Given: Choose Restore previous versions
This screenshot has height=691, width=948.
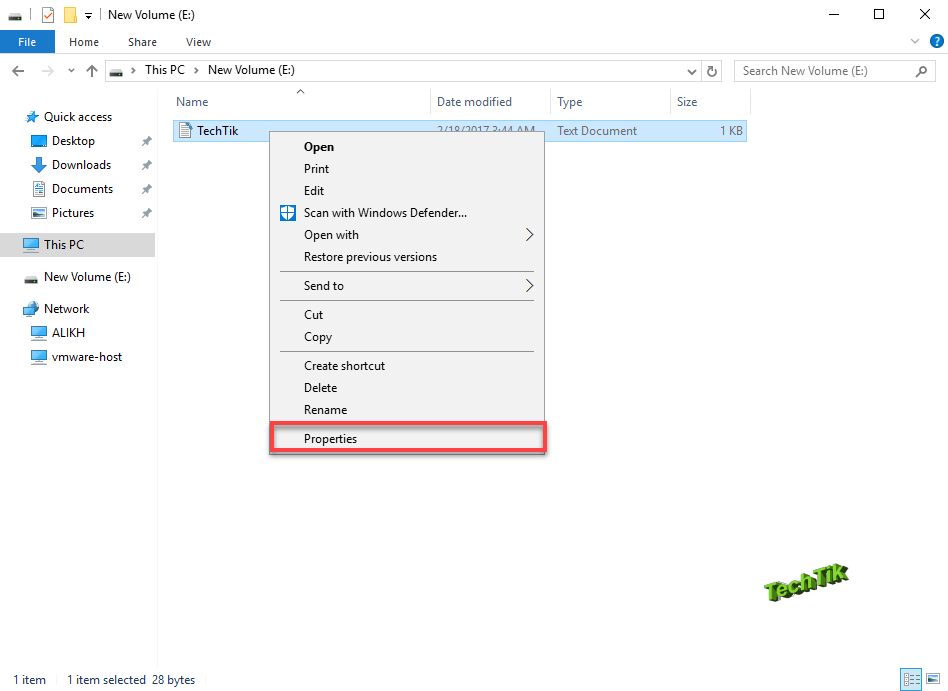Looking at the screenshot, I should (407, 257).
